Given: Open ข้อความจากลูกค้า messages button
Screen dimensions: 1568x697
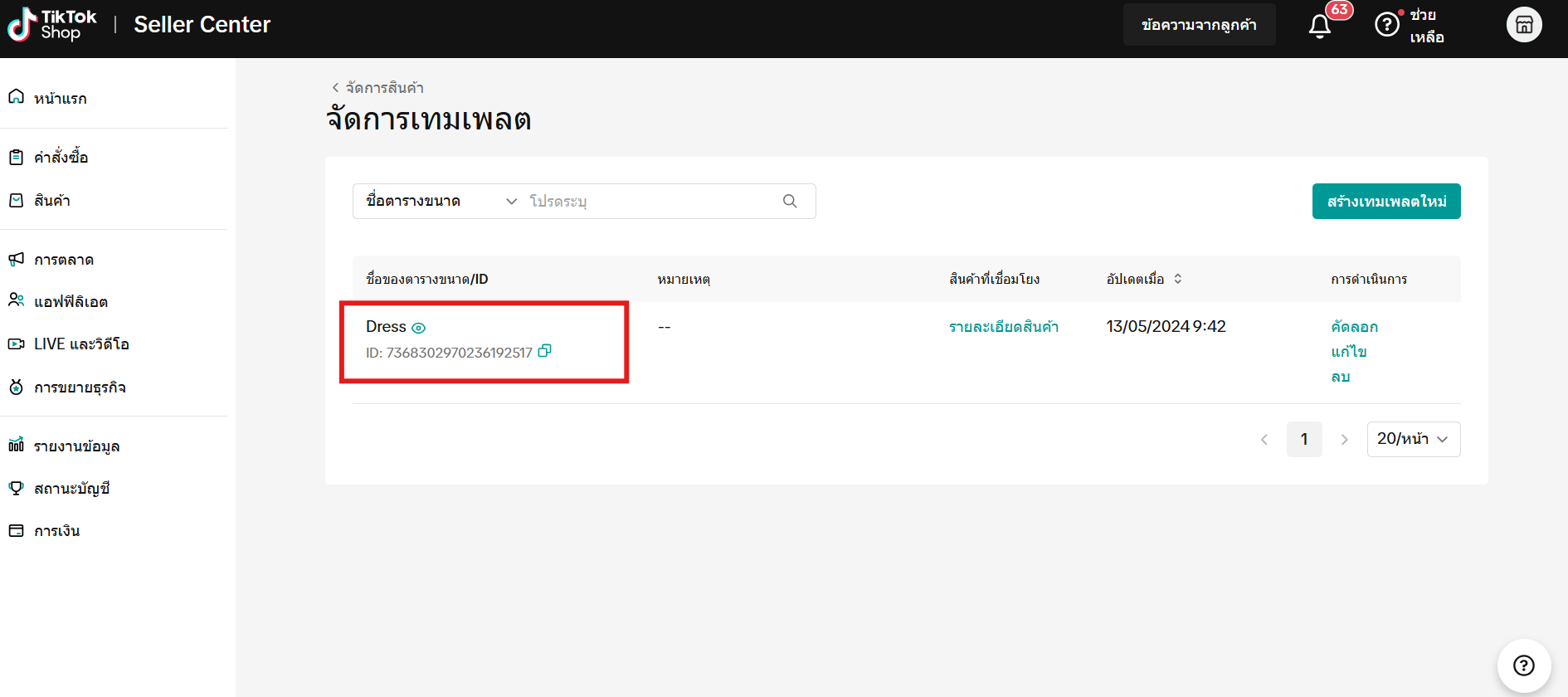Looking at the screenshot, I should point(1198,25).
